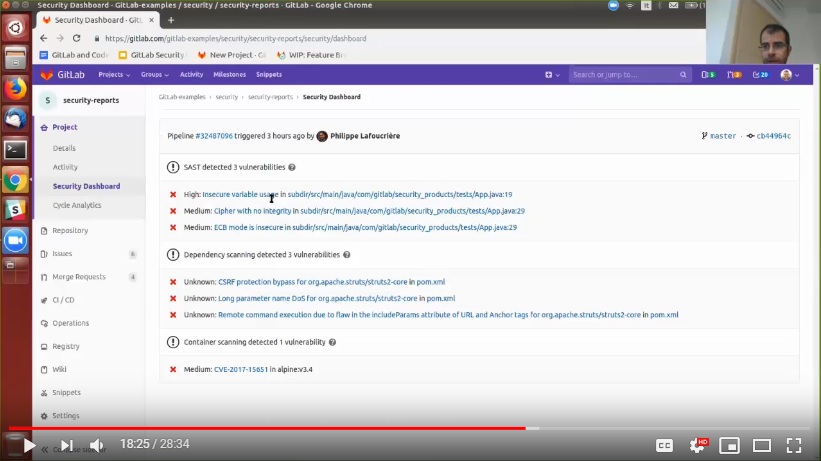Click the Issues sidebar icon
The width and height of the screenshot is (821, 461).
click(x=44, y=254)
